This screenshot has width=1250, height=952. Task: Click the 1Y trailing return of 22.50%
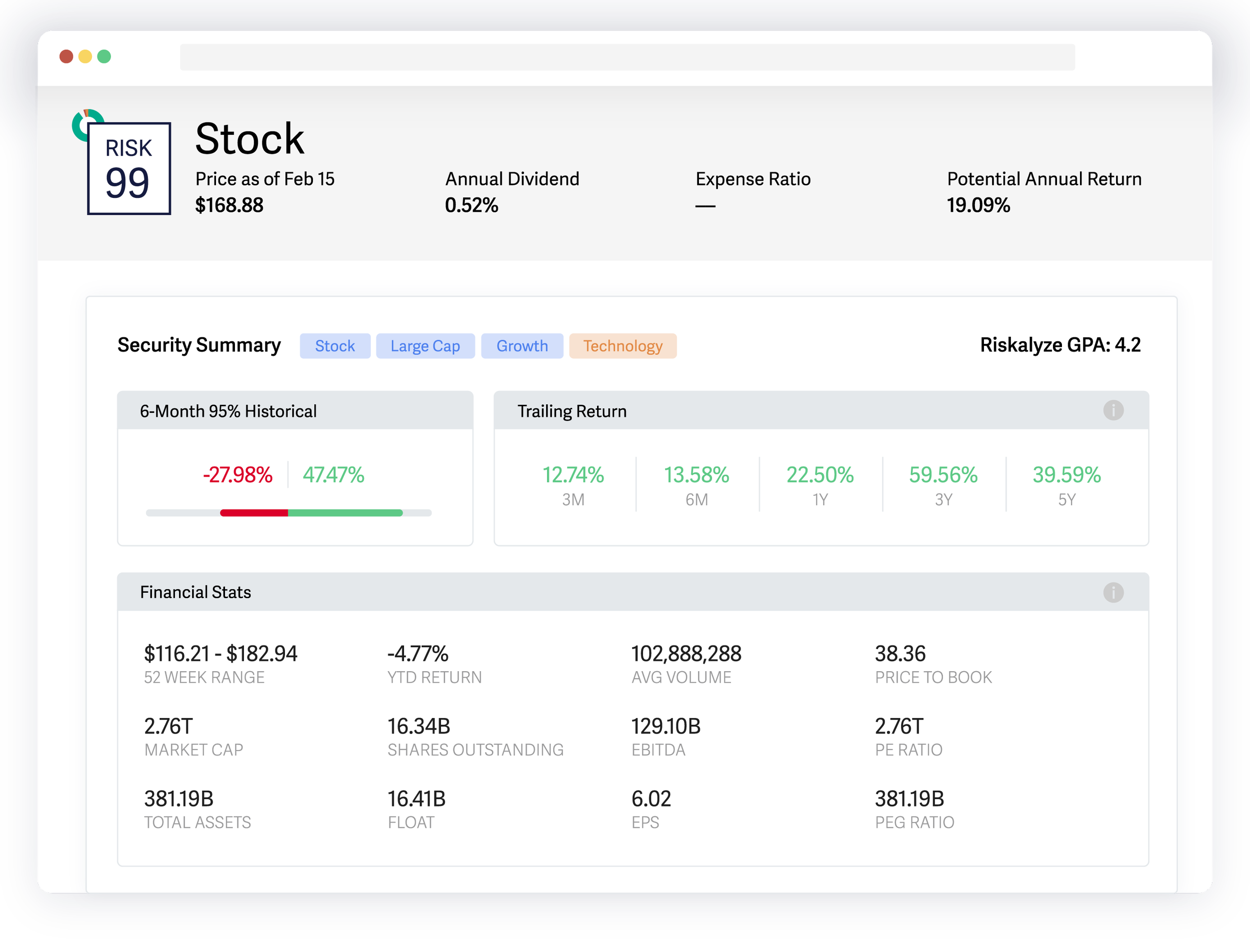click(819, 475)
